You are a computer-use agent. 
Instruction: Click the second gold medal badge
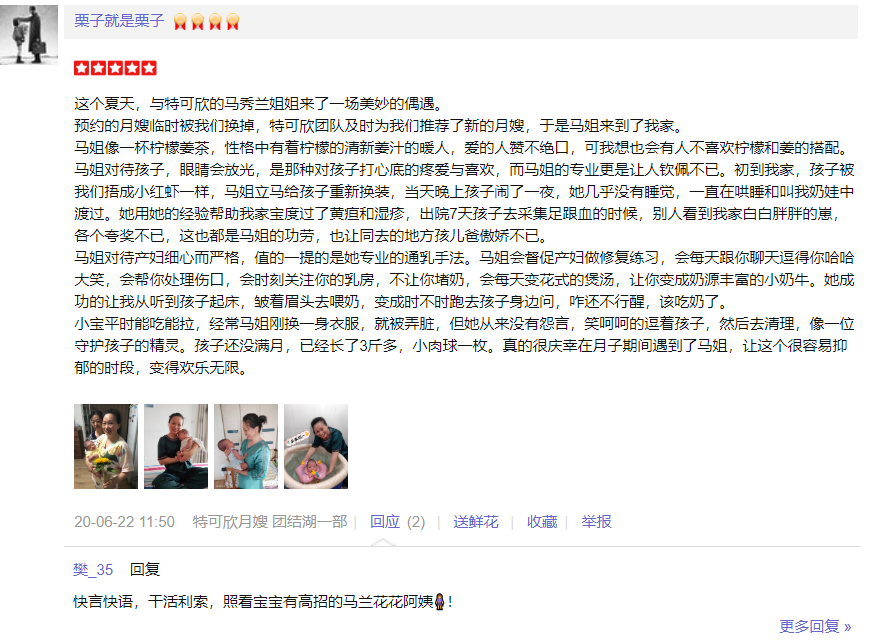point(198,22)
